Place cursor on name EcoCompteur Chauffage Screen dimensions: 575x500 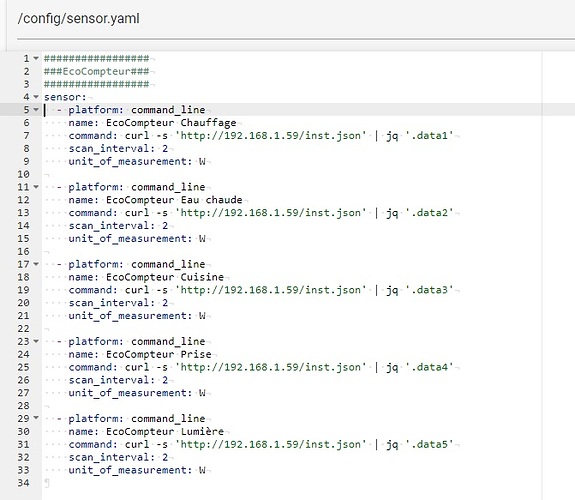[x=153, y=123]
